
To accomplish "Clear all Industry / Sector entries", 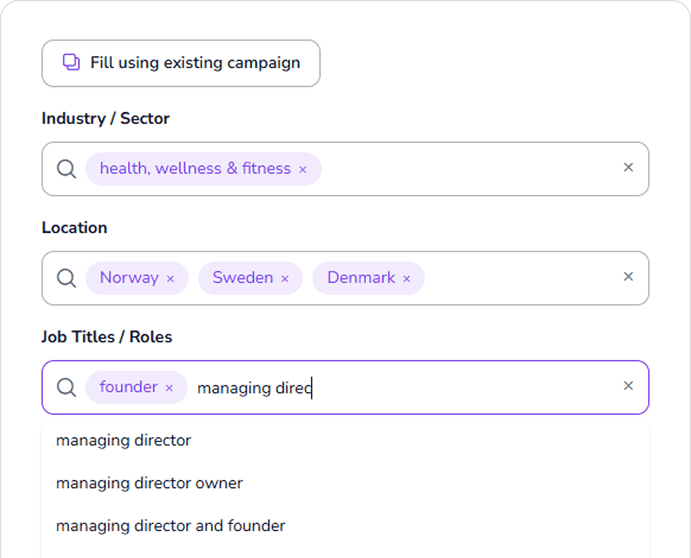I will click(x=628, y=167).
